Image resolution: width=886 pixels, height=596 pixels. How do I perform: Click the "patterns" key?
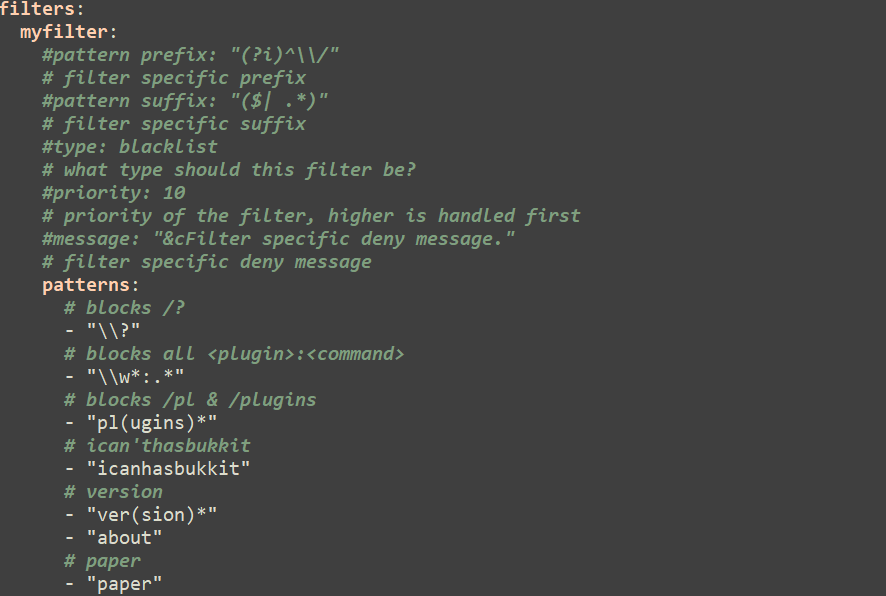(x=85, y=285)
